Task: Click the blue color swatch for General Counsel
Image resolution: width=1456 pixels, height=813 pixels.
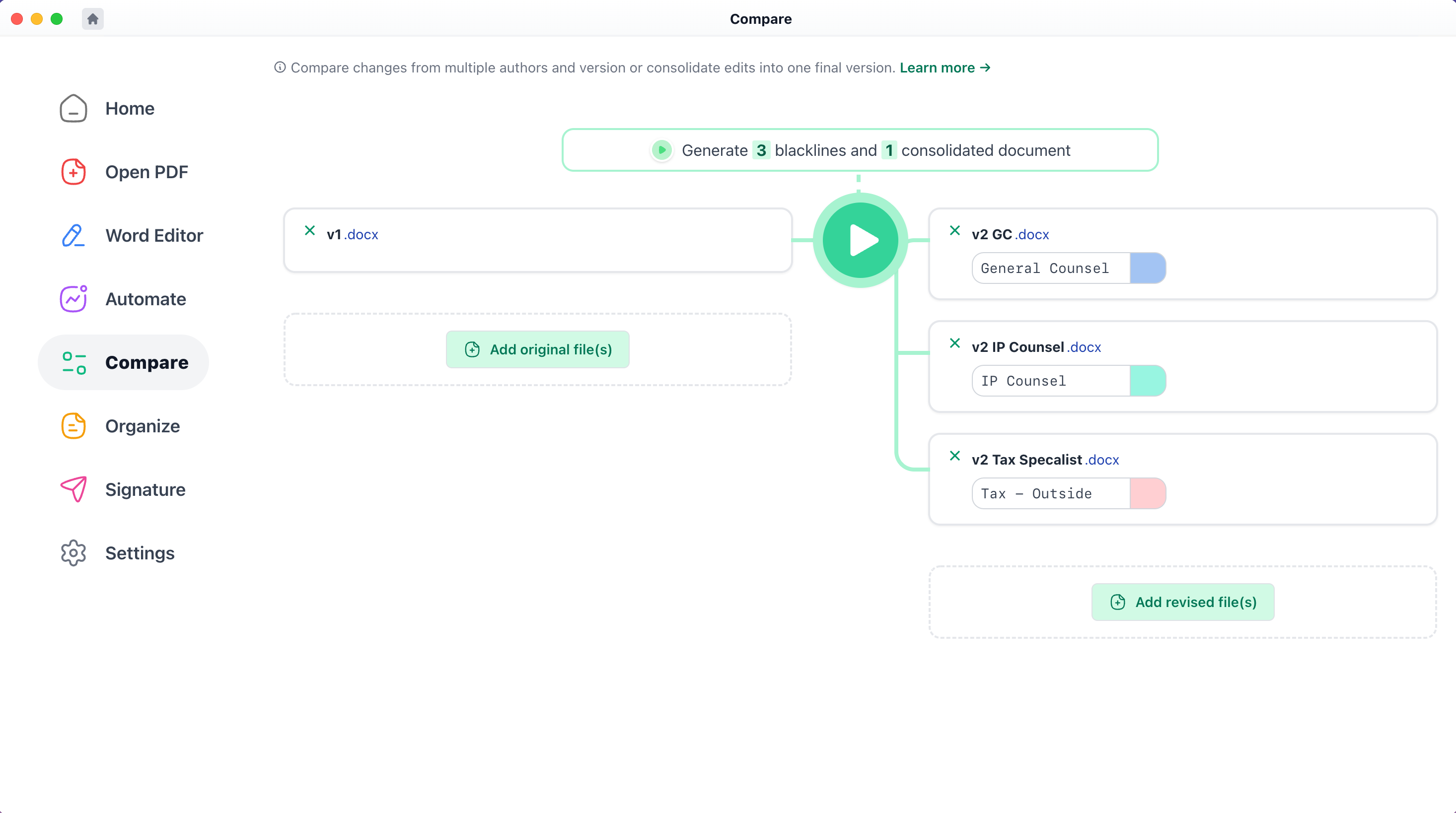Action: (1148, 268)
